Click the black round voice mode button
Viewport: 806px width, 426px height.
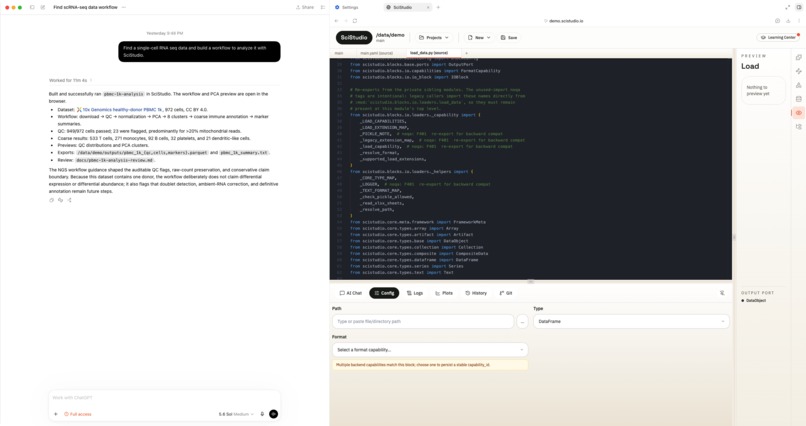(273, 414)
